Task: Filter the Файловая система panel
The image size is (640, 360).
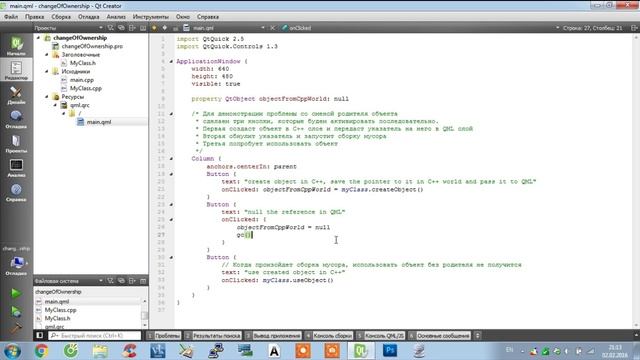Action: point(110,281)
